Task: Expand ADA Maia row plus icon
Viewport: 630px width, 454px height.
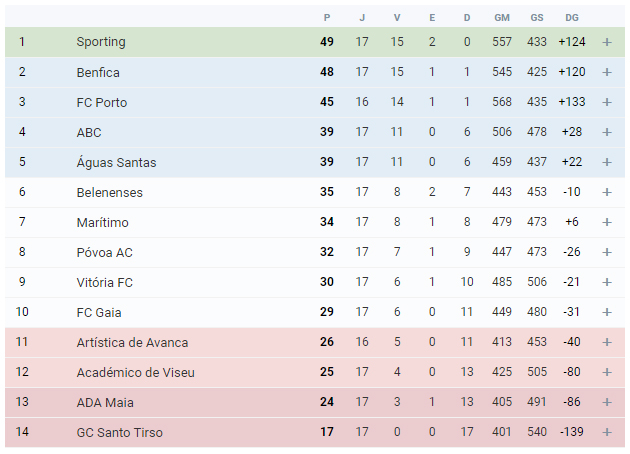Action: pos(607,402)
